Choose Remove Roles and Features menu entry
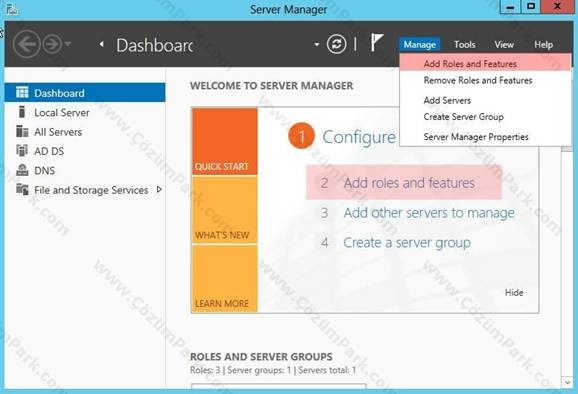Viewport: 578px width, 394px height. tap(485, 80)
